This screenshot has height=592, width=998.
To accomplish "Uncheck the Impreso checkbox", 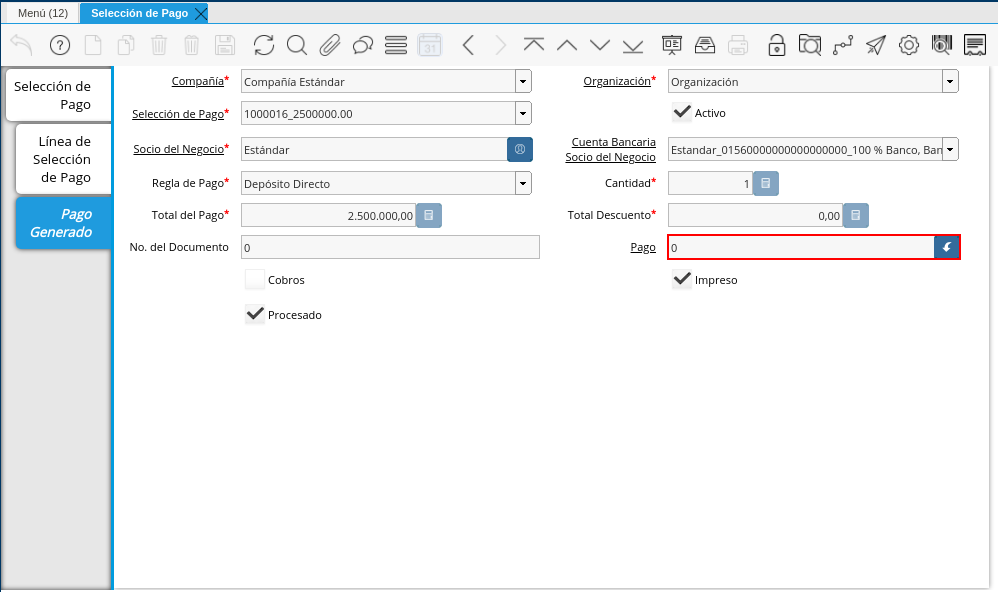I will [x=682, y=280].
